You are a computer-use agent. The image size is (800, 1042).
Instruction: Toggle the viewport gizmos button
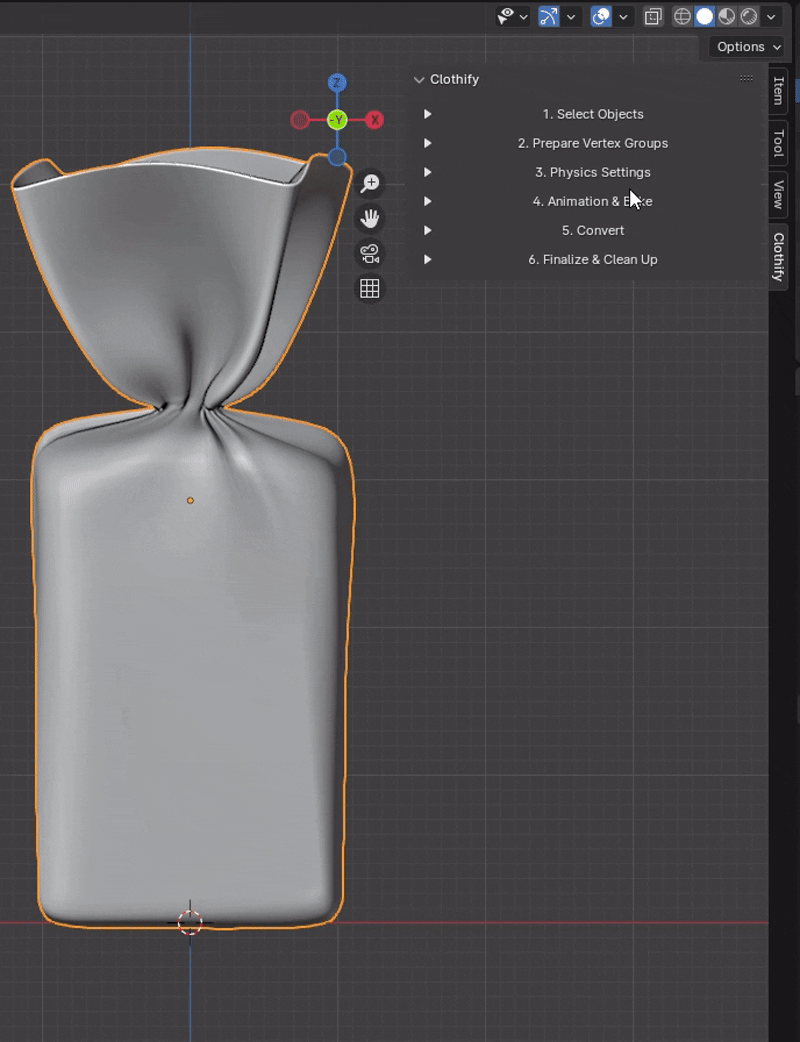[x=549, y=17]
